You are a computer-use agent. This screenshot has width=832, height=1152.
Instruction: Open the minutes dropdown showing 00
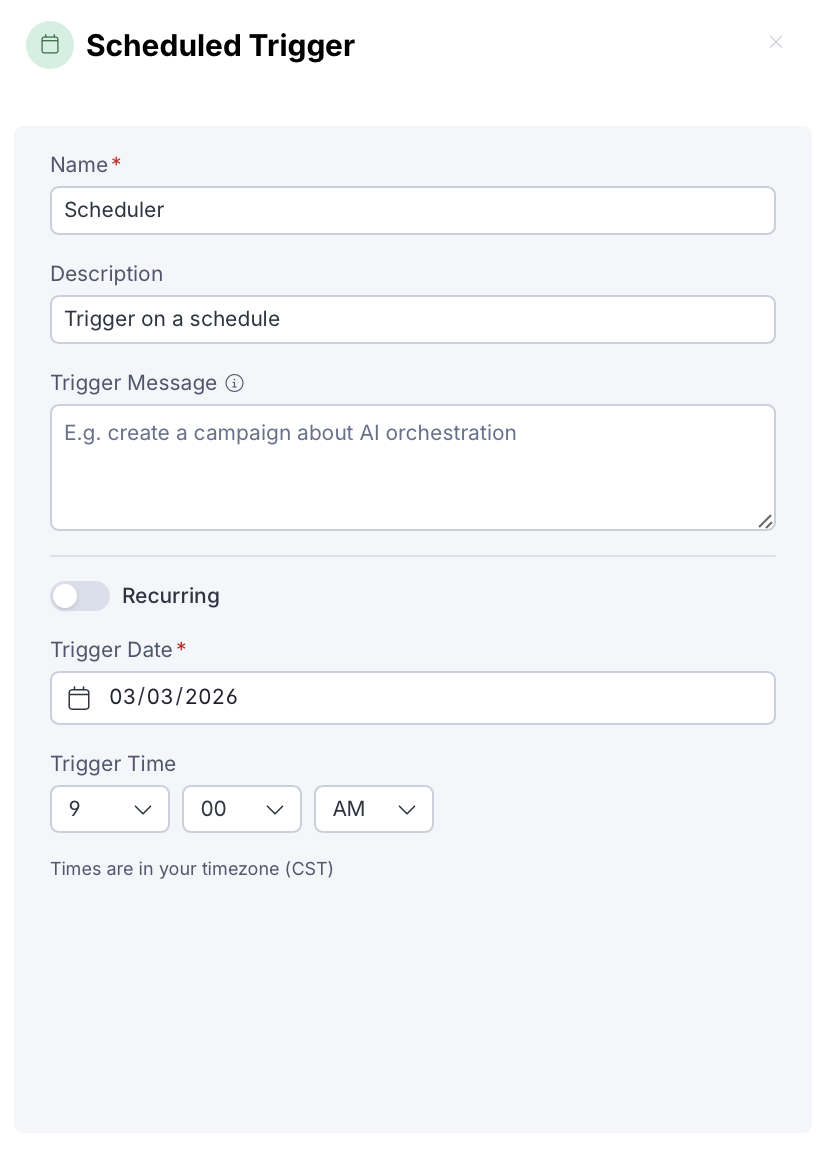pyautogui.click(x=232, y=809)
